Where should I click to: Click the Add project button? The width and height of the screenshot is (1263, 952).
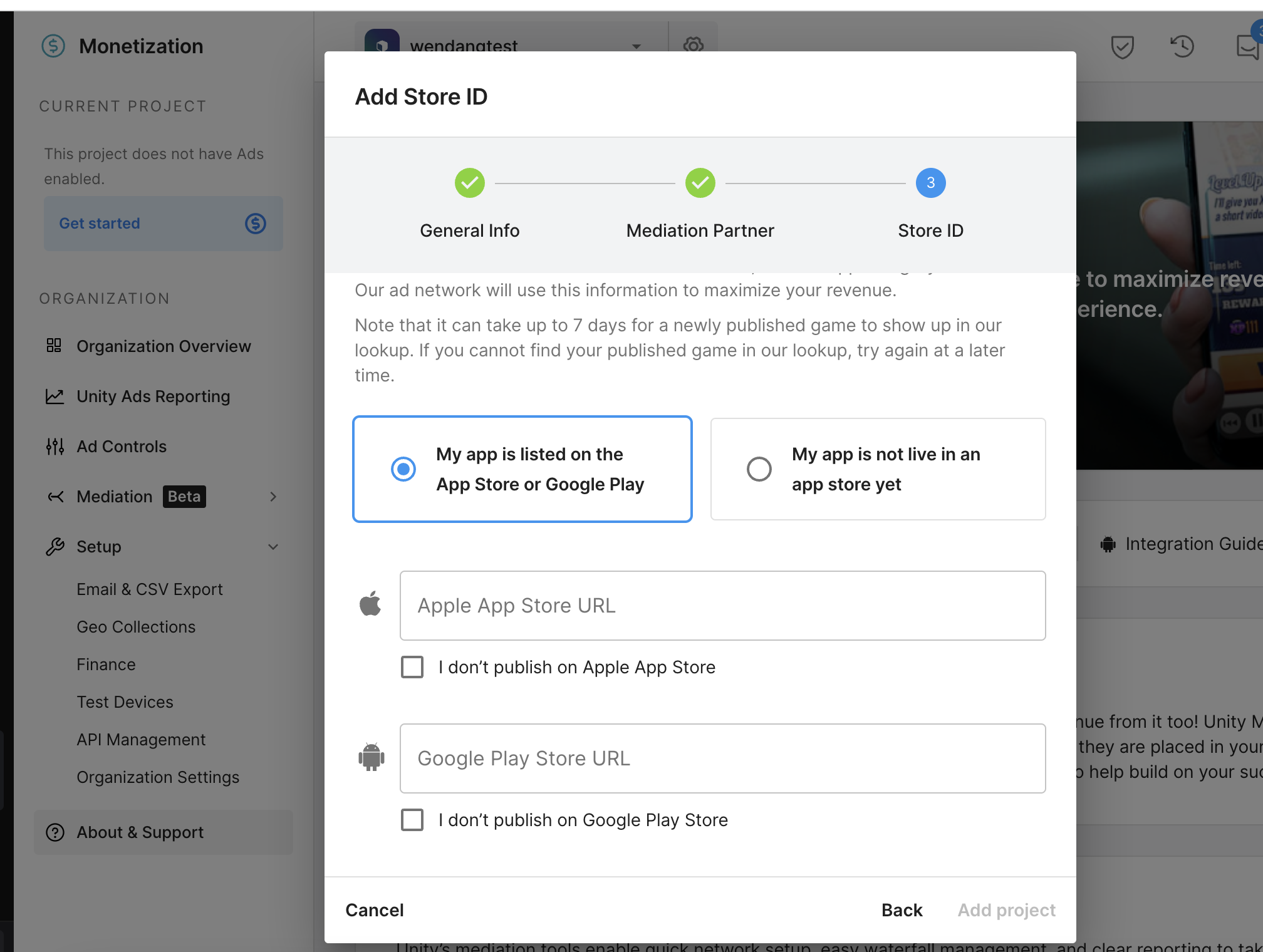coord(1007,910)
